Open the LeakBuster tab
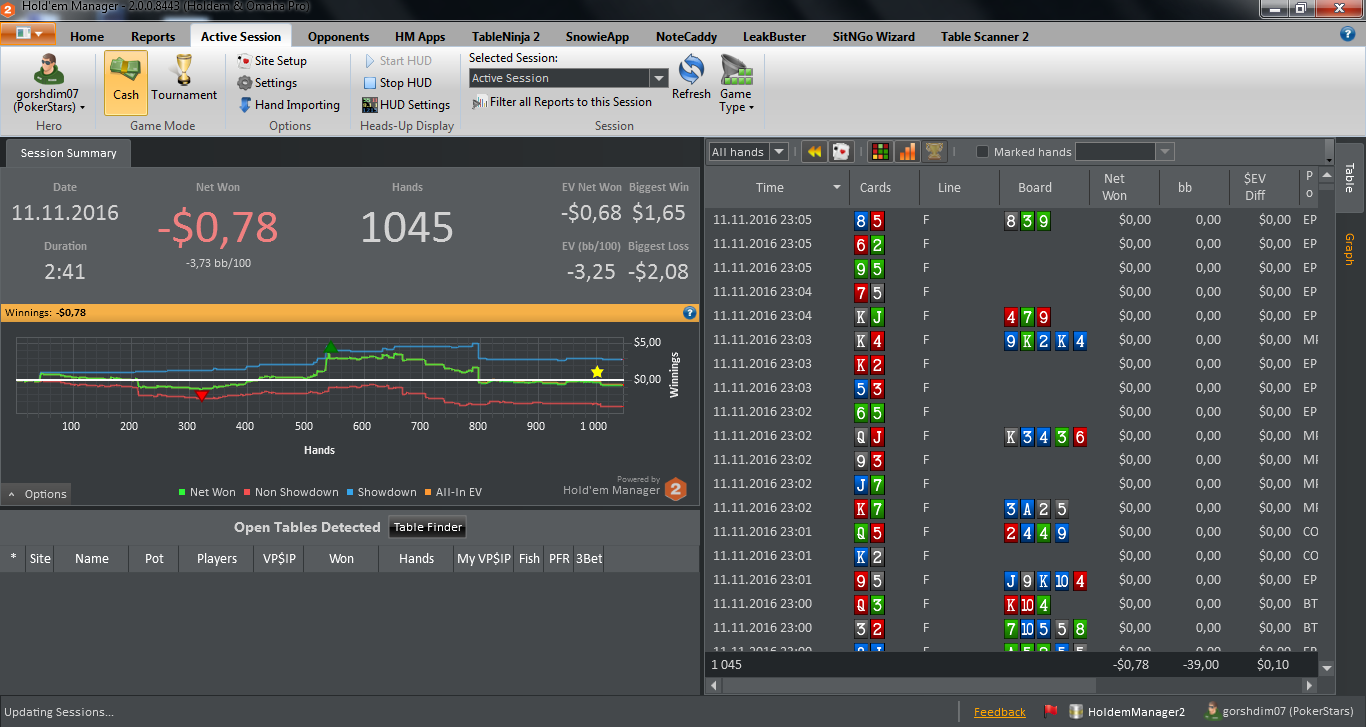The image size is (1366, 728). [x=774, y=37]
